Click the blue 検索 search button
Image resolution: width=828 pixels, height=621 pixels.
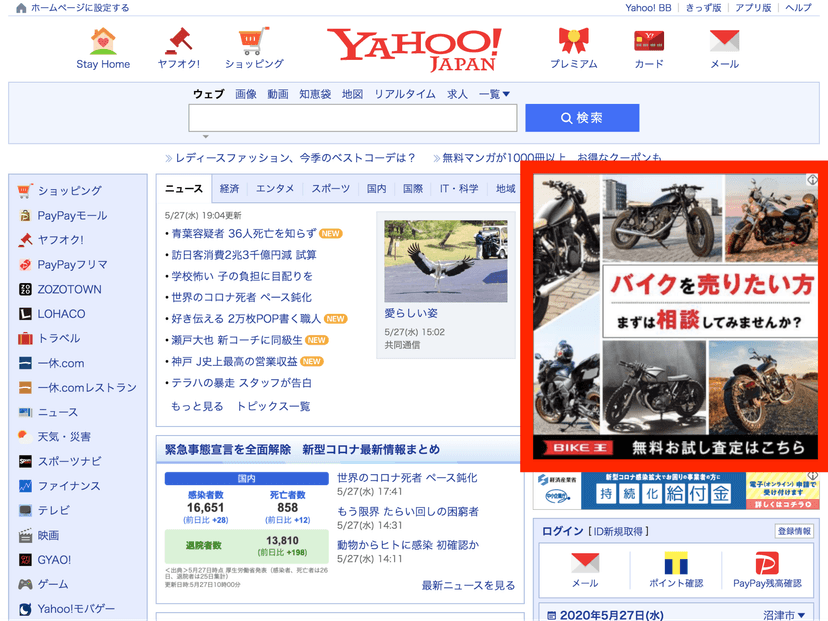[x=582, y=118]
